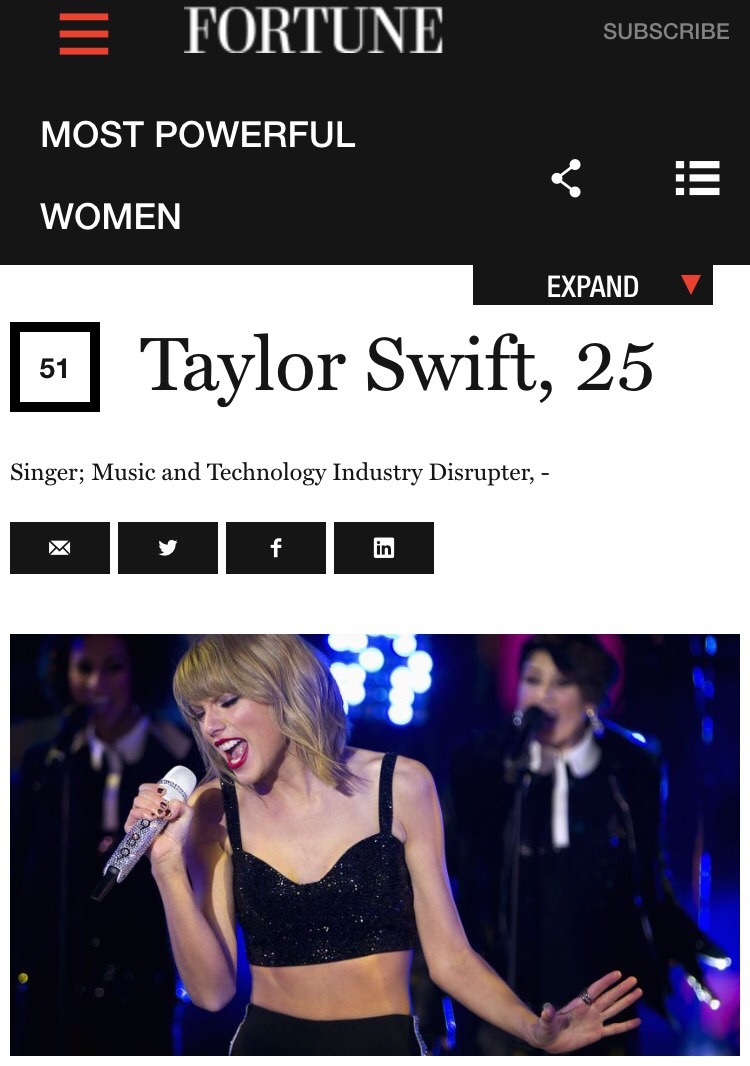Open the list view icon
750x1066 pixels.
pyautogui.click(x=697, y=178)
